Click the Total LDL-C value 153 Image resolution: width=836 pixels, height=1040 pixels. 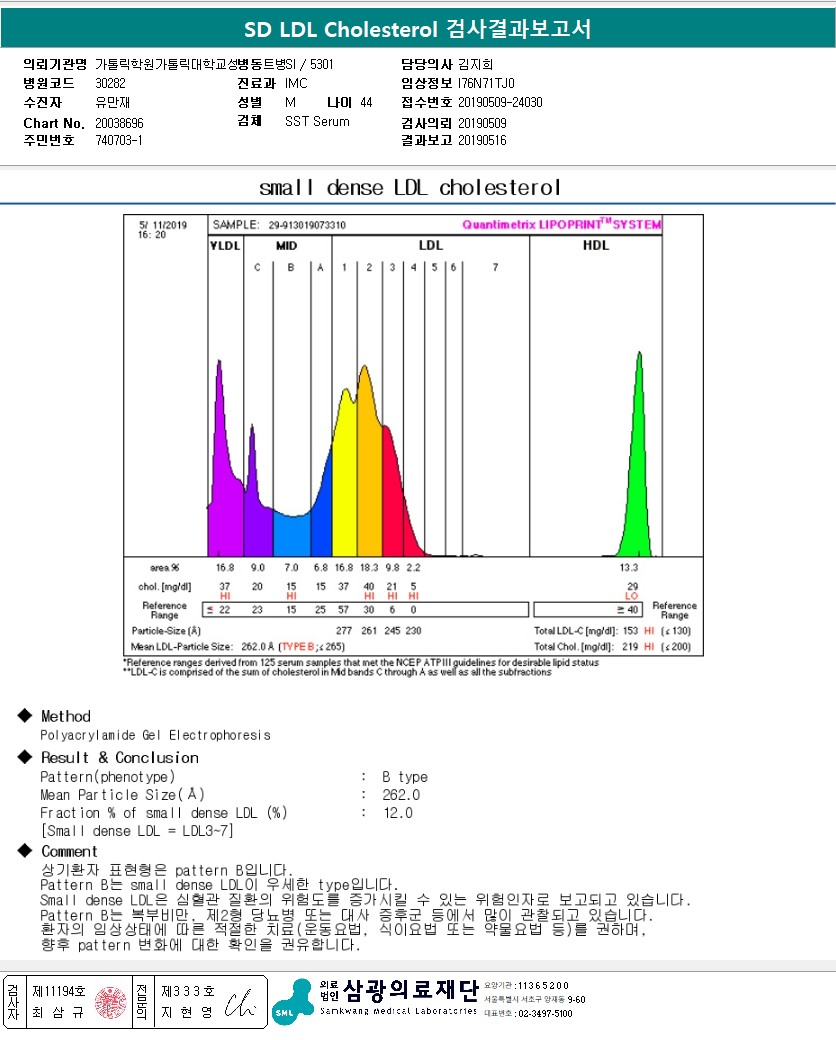click(630, 631)
